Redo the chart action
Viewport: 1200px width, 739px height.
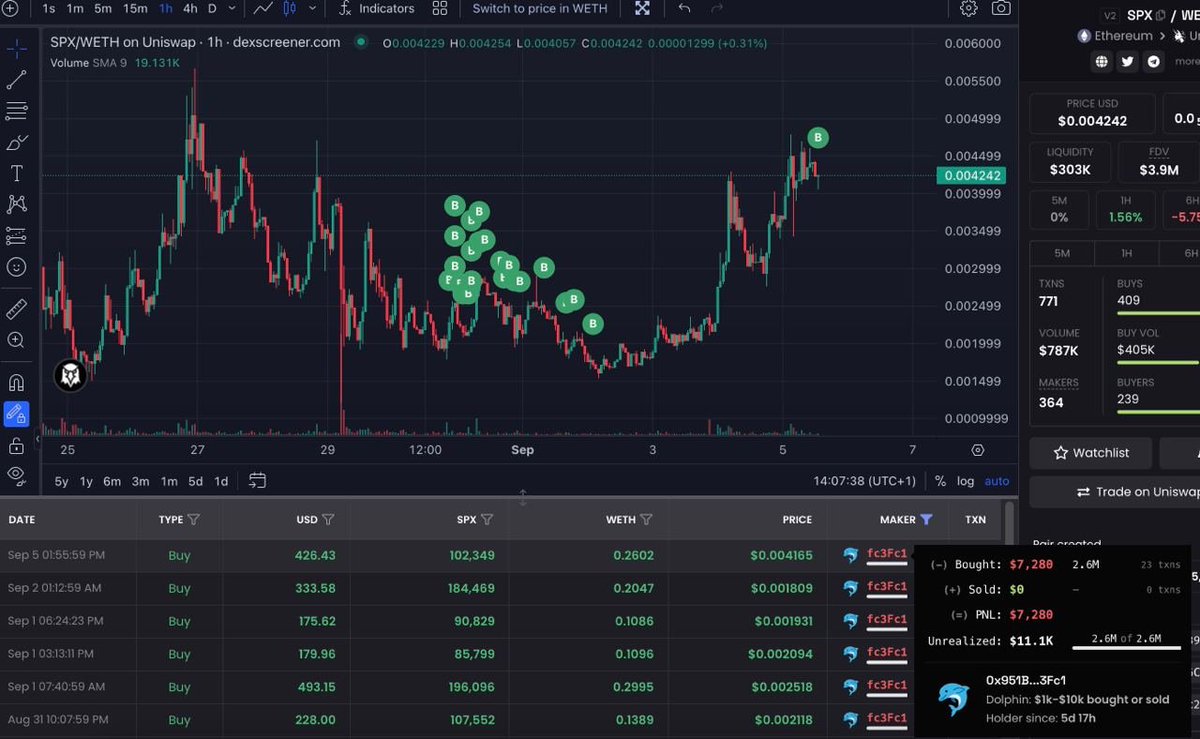(x=716, y=9)
